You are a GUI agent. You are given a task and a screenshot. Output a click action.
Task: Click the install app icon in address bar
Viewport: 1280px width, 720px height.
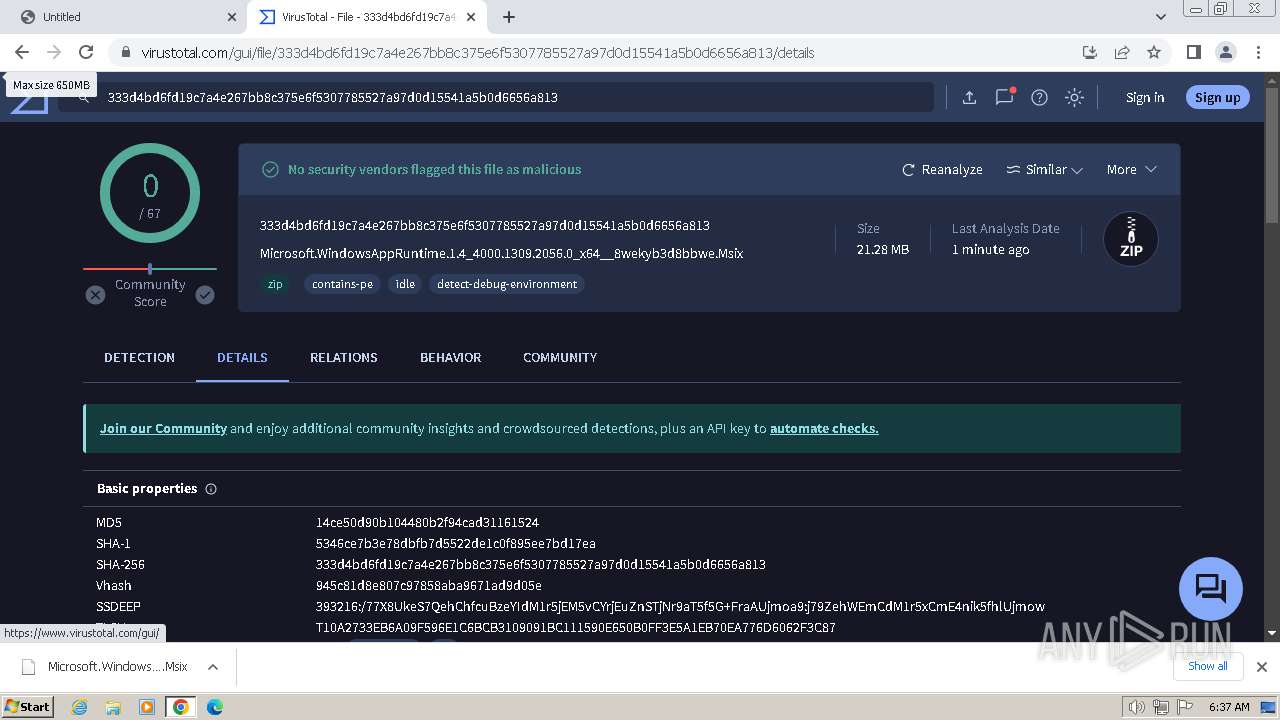[1090, 52]
